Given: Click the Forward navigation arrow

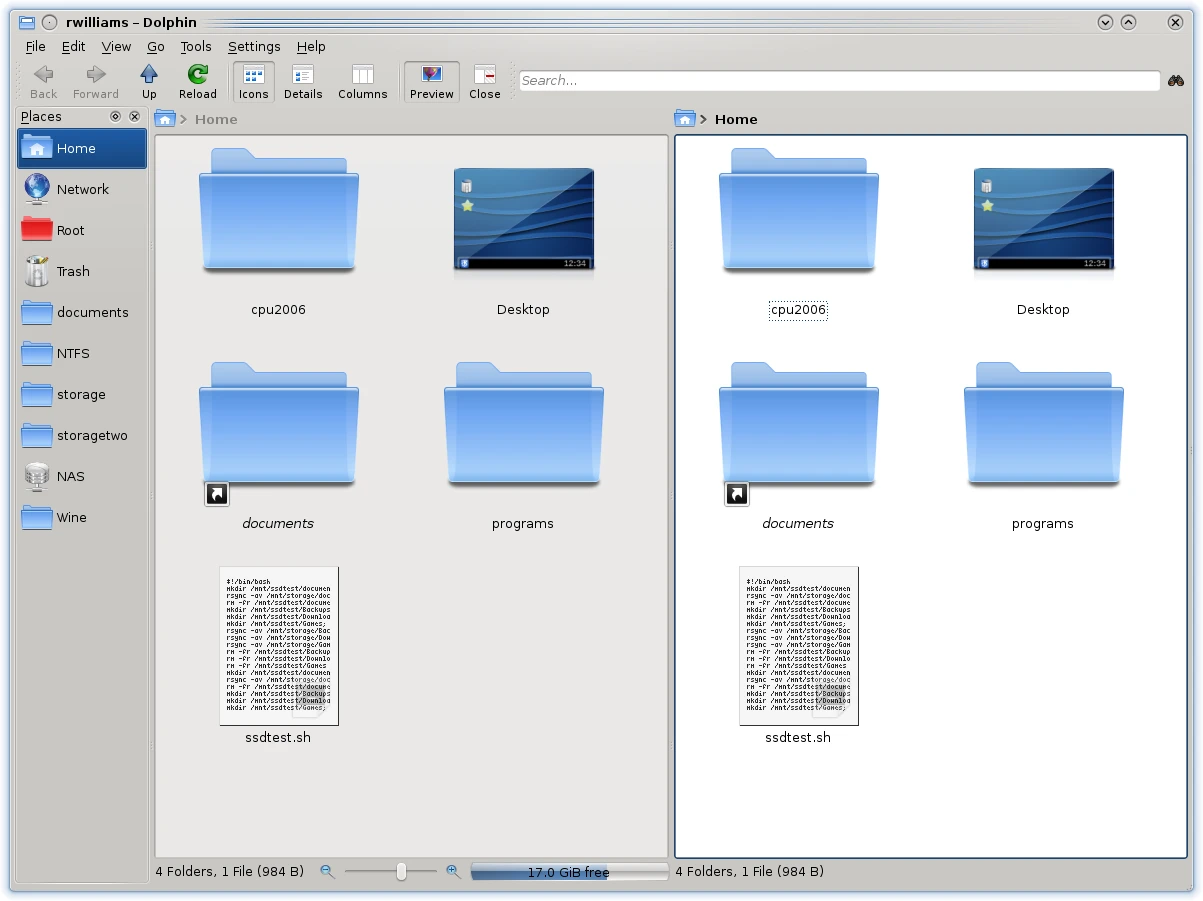Looking at the screenshot, I should [96, 82].
